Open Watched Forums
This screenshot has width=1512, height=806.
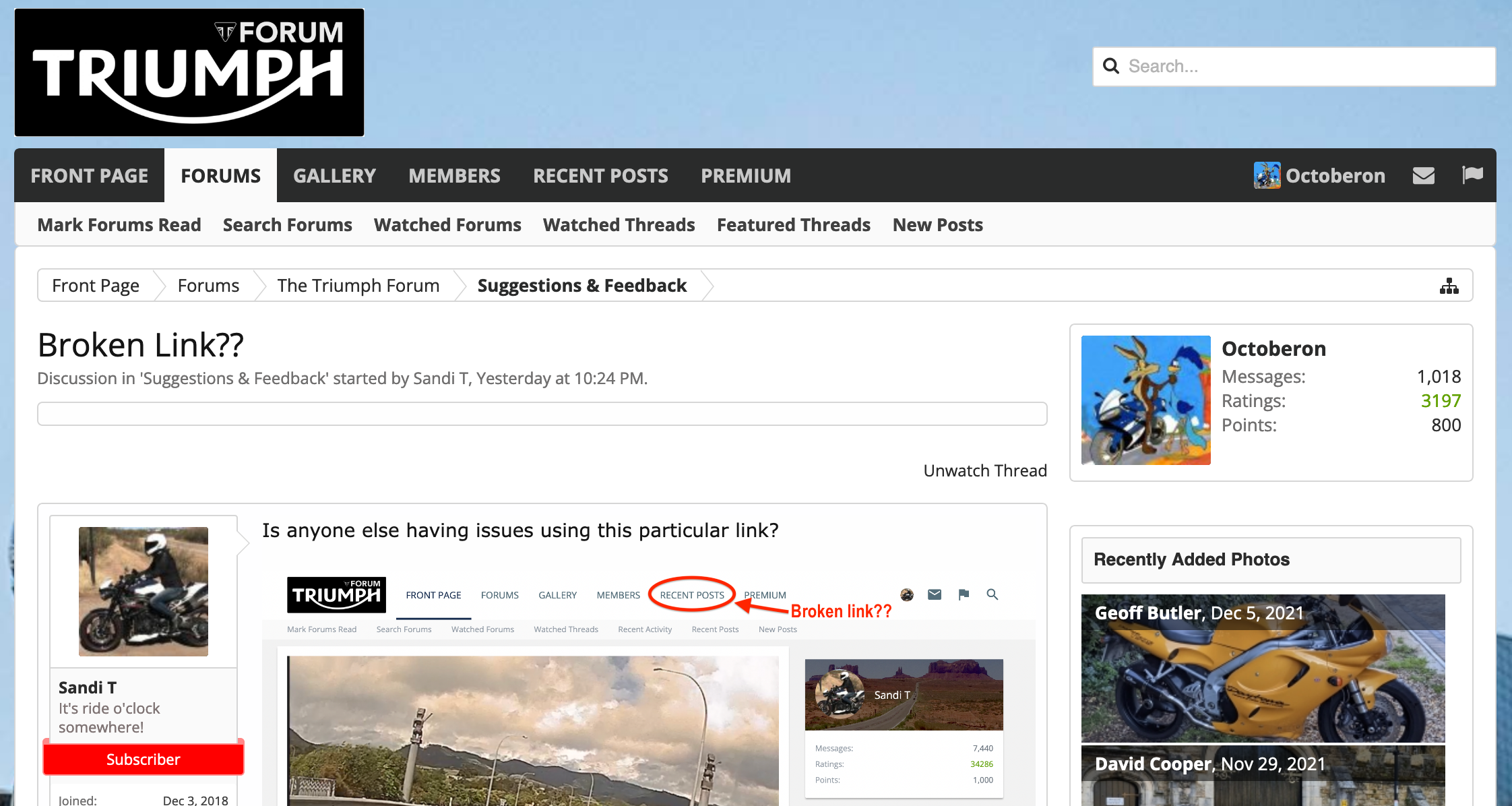(x=447, y=224)
